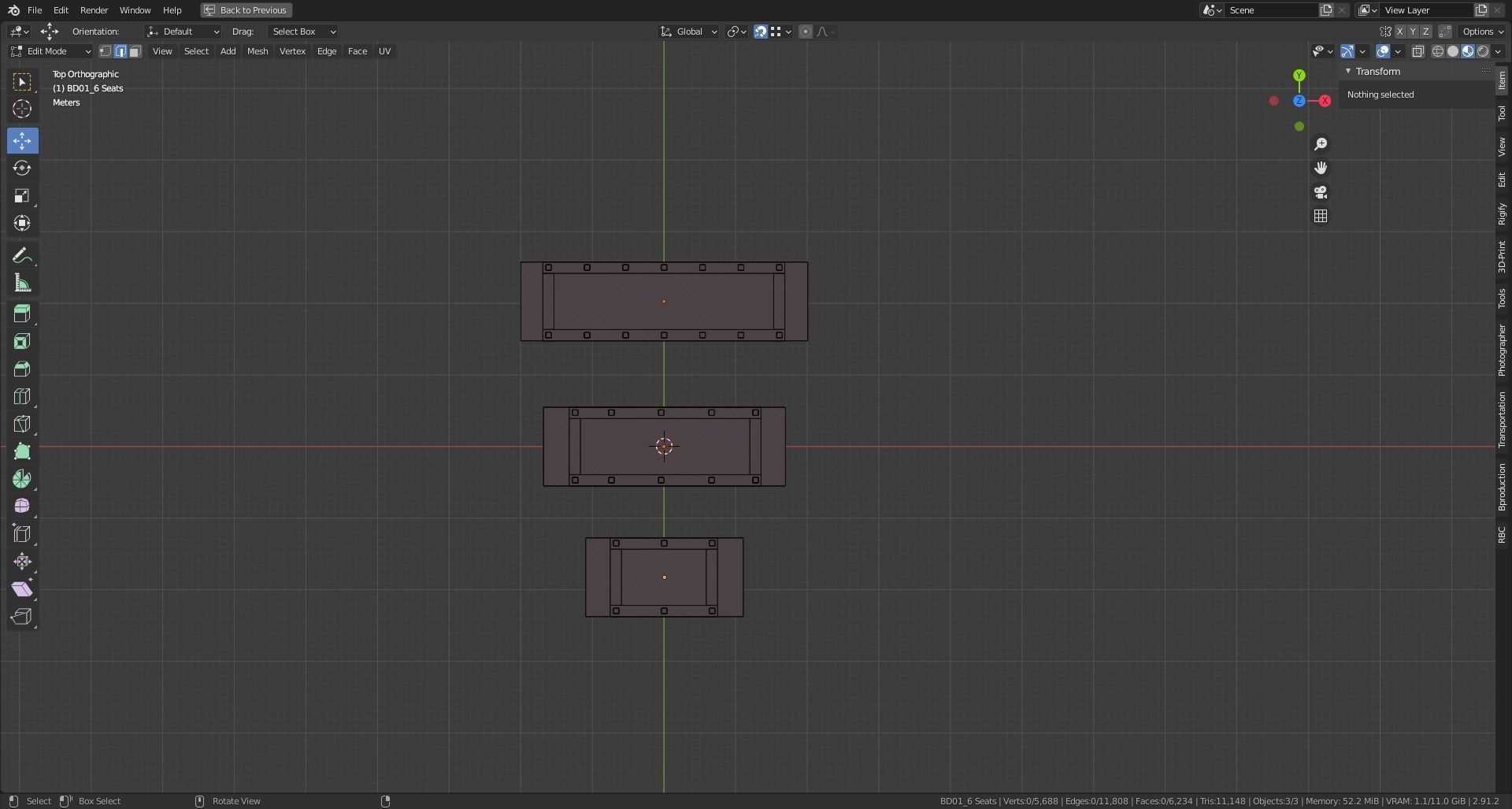Image resolution: width=1512 pixels, height=809 pixels.
Task: Select the Select Box tool
Action: (x=22, y=82)
